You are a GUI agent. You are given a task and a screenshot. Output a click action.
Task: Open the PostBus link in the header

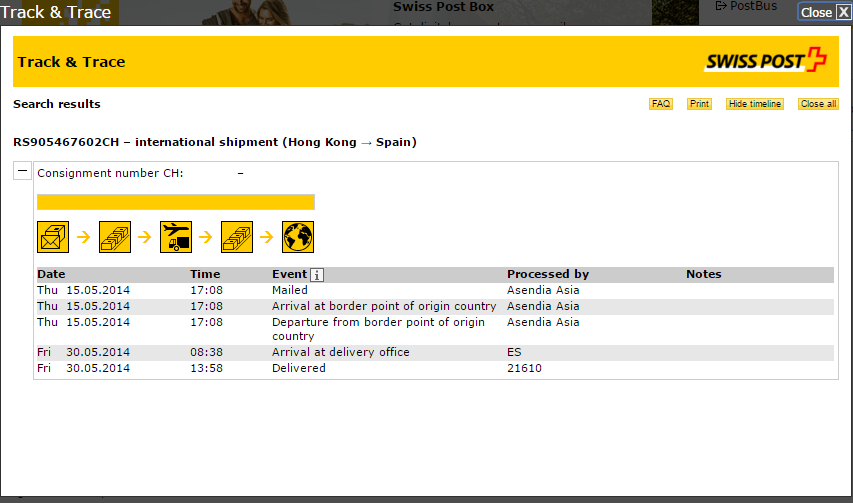tap(746, 7)
